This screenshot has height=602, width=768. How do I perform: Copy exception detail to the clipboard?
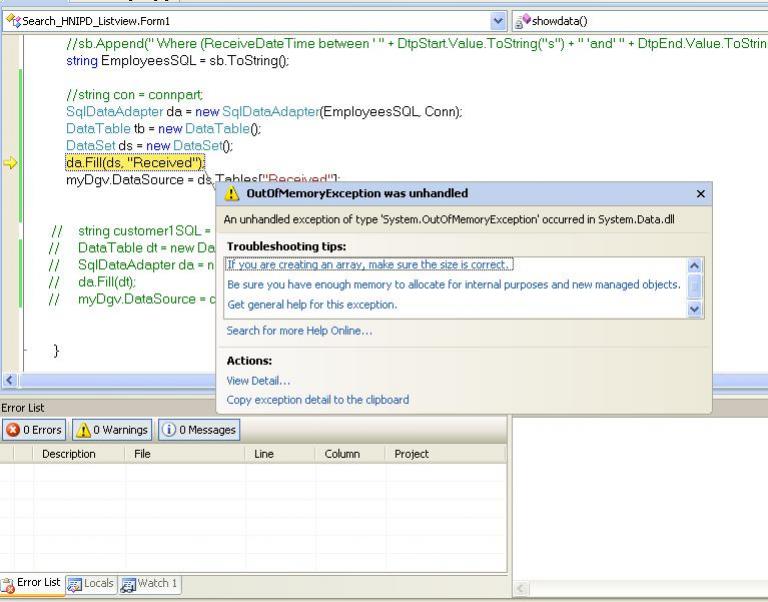(317, 399)
